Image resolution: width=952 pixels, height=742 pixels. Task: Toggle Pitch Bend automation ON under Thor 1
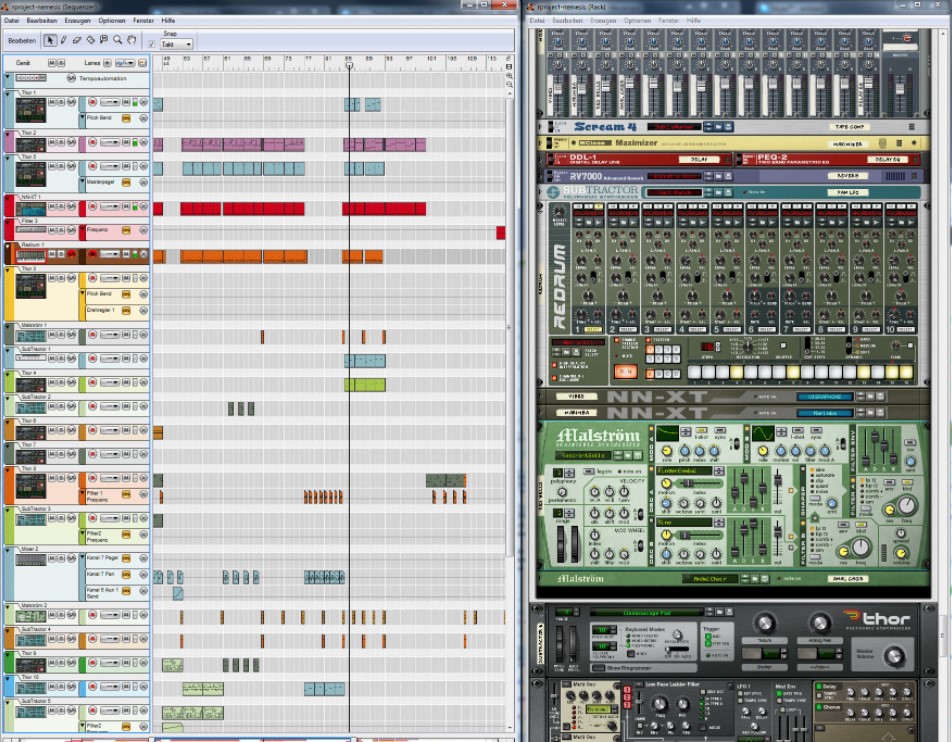pos(126,118)
